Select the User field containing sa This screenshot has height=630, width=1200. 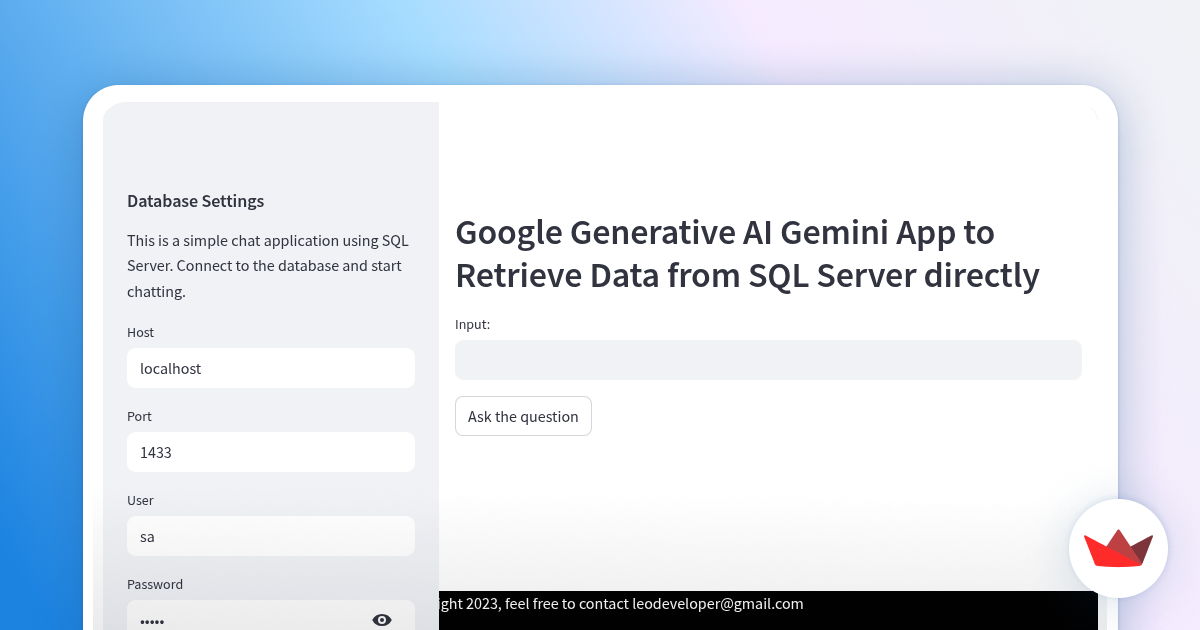(x=270, y=536)
